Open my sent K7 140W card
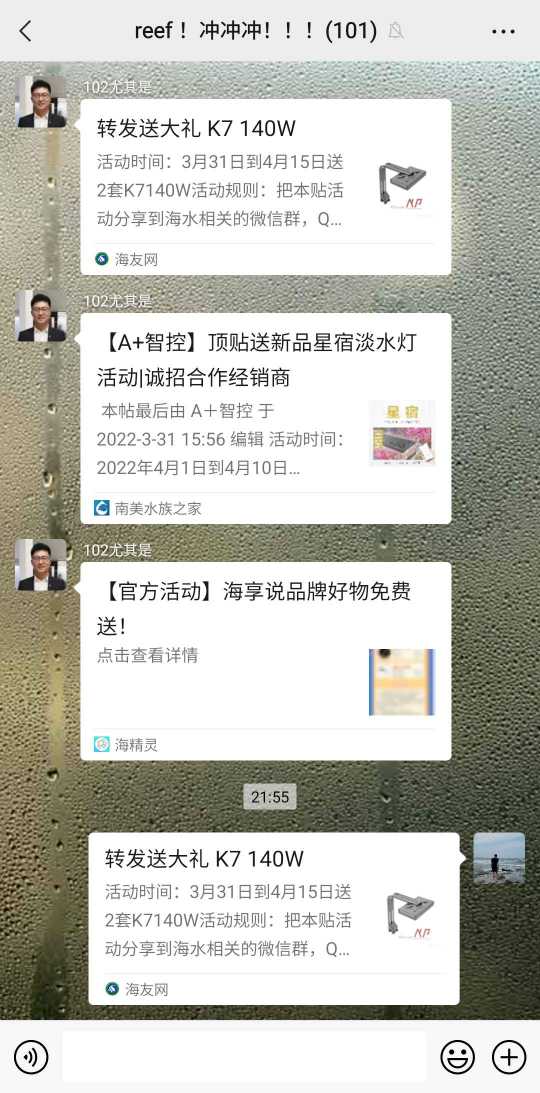The width and height of the screenshot is (540, 1093). coord(274,919)
